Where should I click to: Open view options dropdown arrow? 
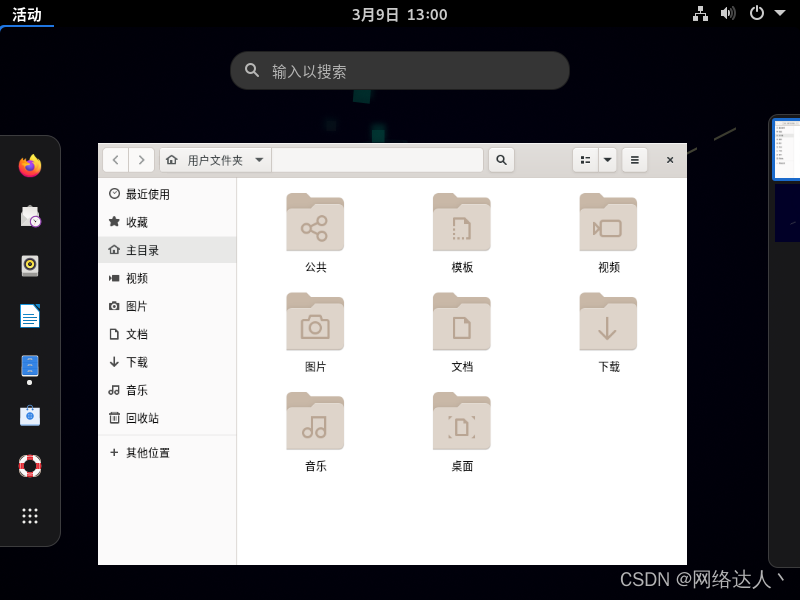coord(607,160)
